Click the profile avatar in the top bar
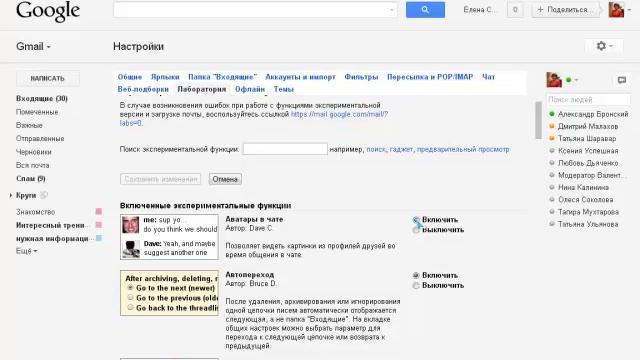Viewport: 640px width, 360px height. (616, 10)
